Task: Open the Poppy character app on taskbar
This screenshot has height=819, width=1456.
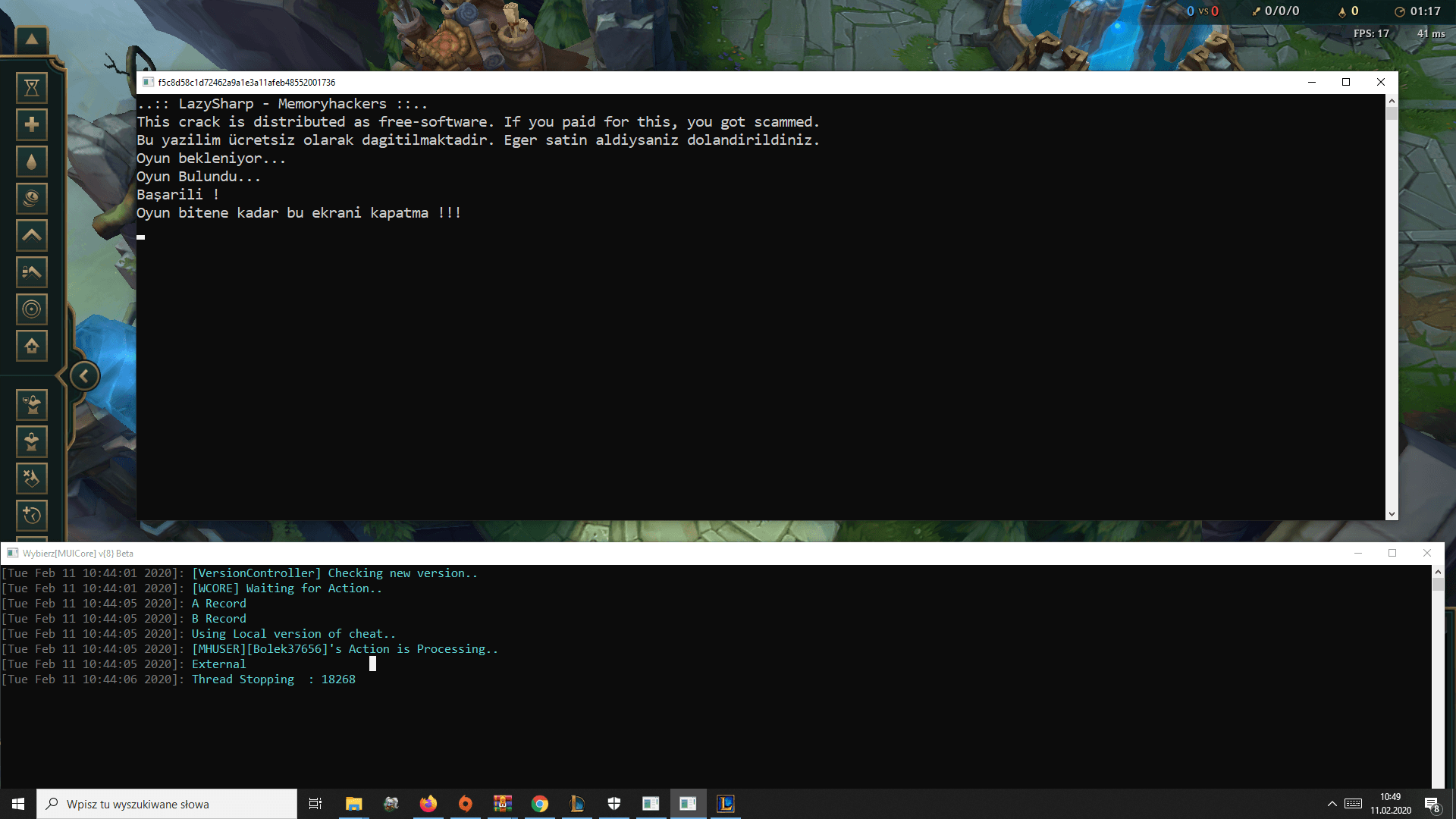Action: 391,804
